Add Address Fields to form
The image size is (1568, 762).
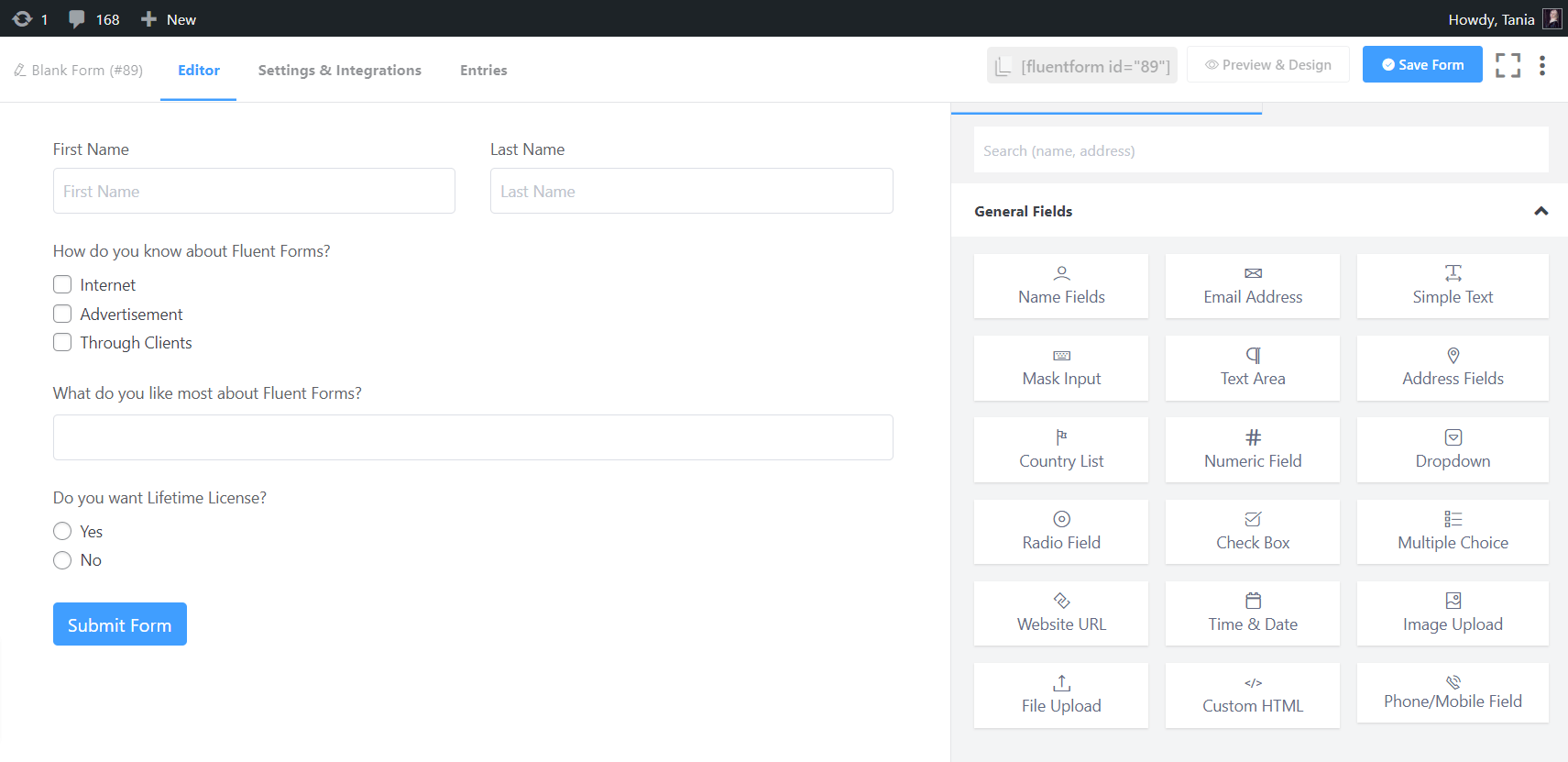click(1453, 368)
